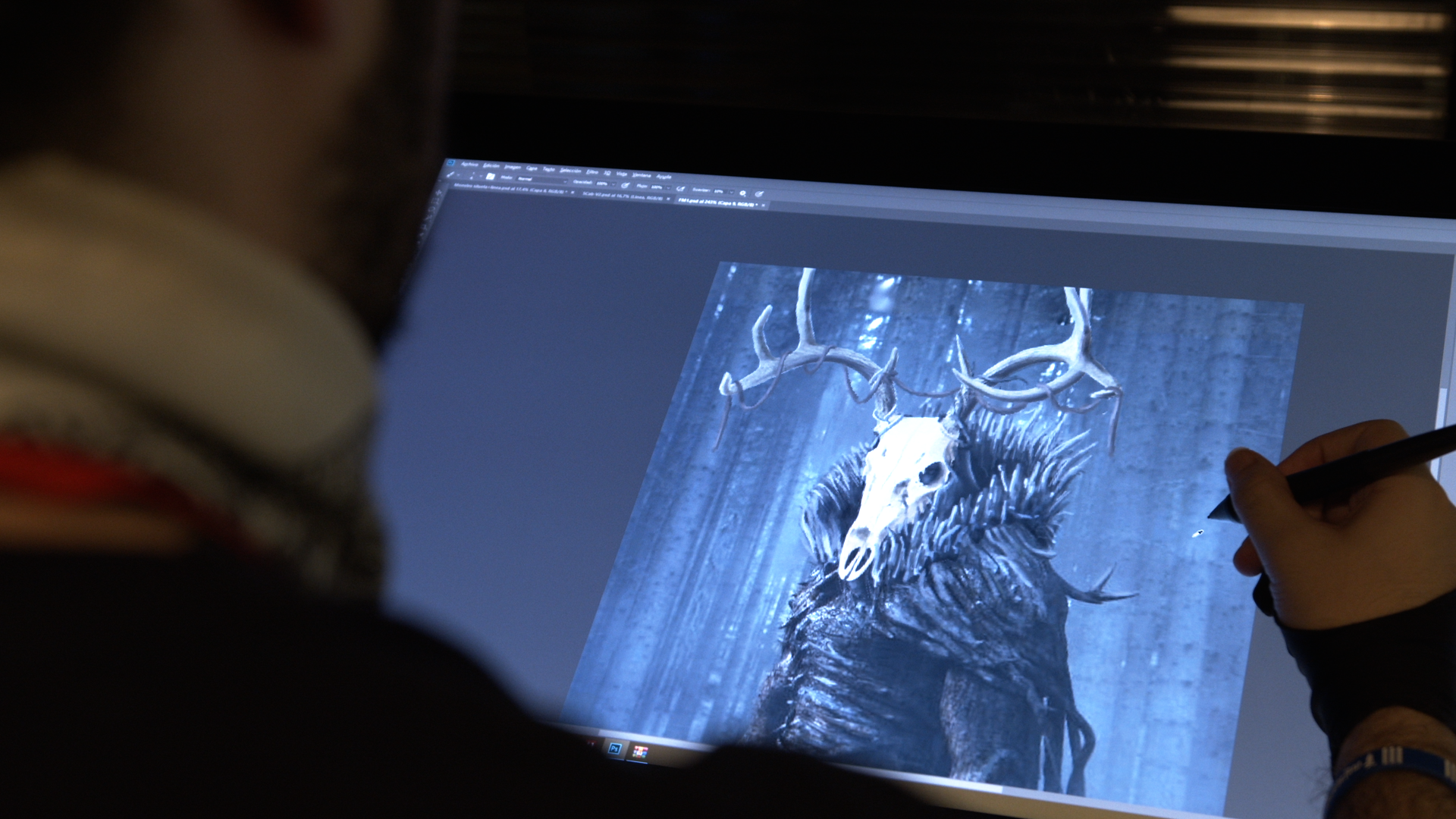This screenshot has width=1456, height=819.
Task: Open the Vista menu
Action: 622,174
